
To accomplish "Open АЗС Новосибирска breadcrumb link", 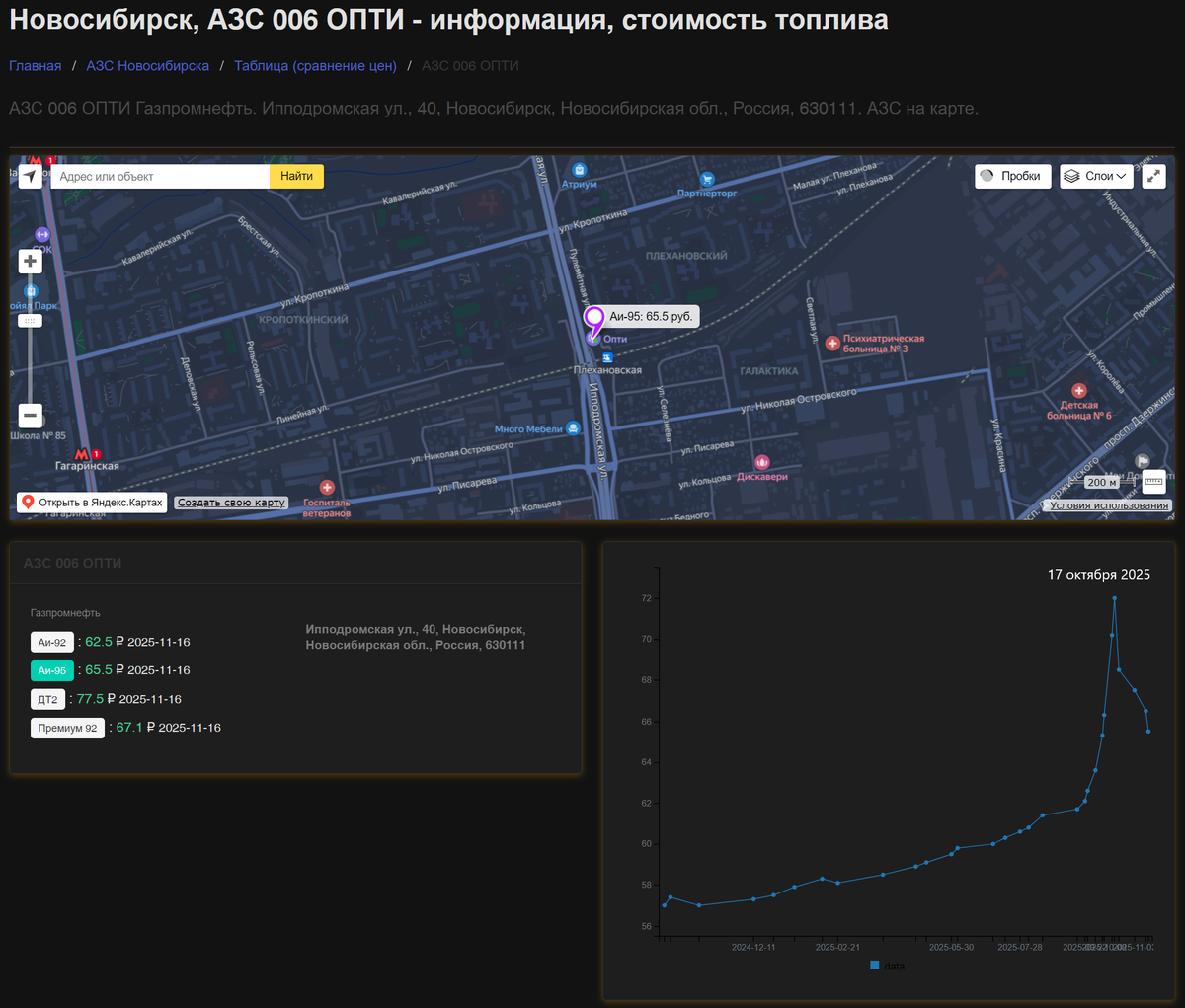I will 148,66.
